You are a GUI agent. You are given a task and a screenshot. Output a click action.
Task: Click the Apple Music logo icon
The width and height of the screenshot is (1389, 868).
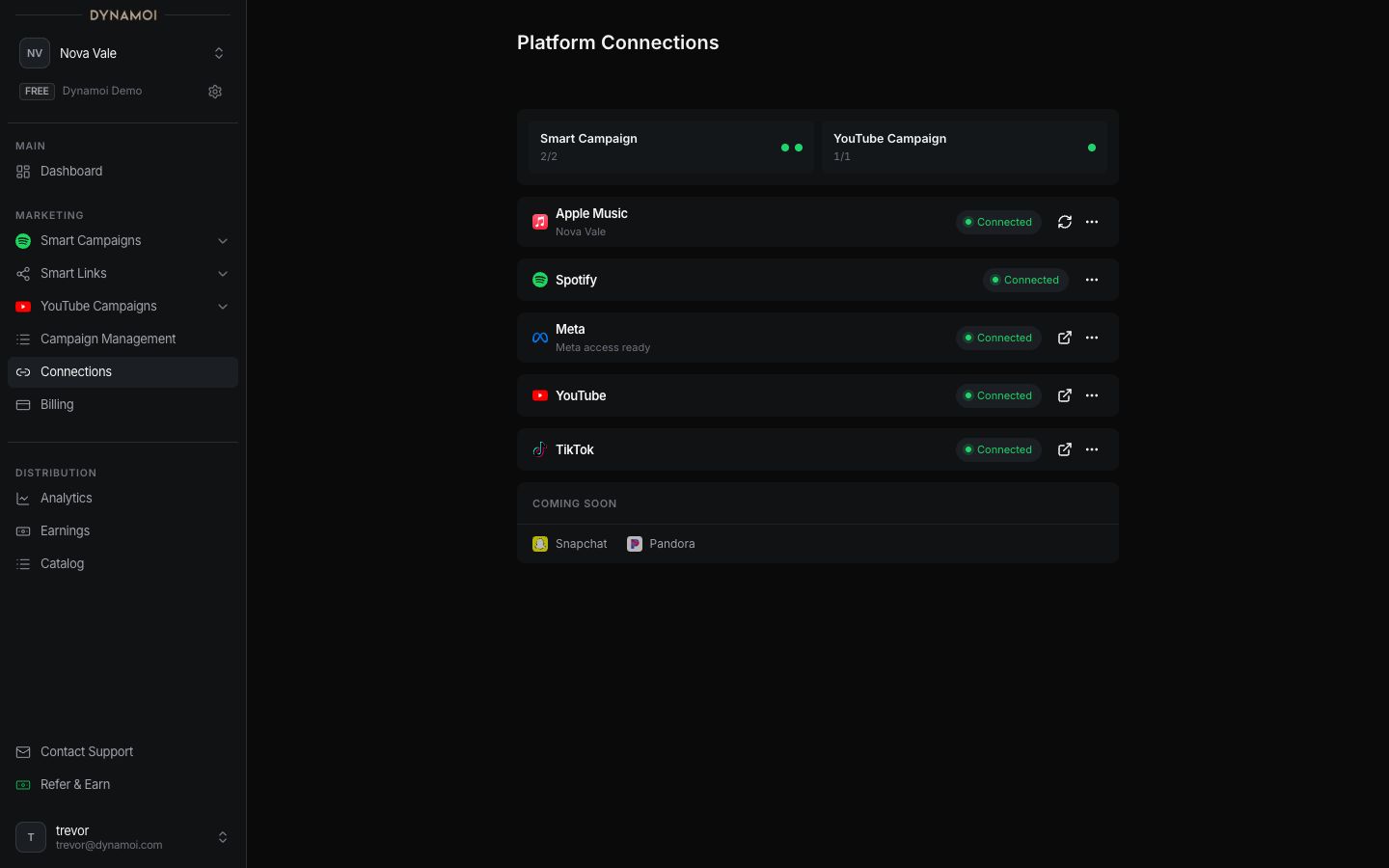(x=540, y=222)
